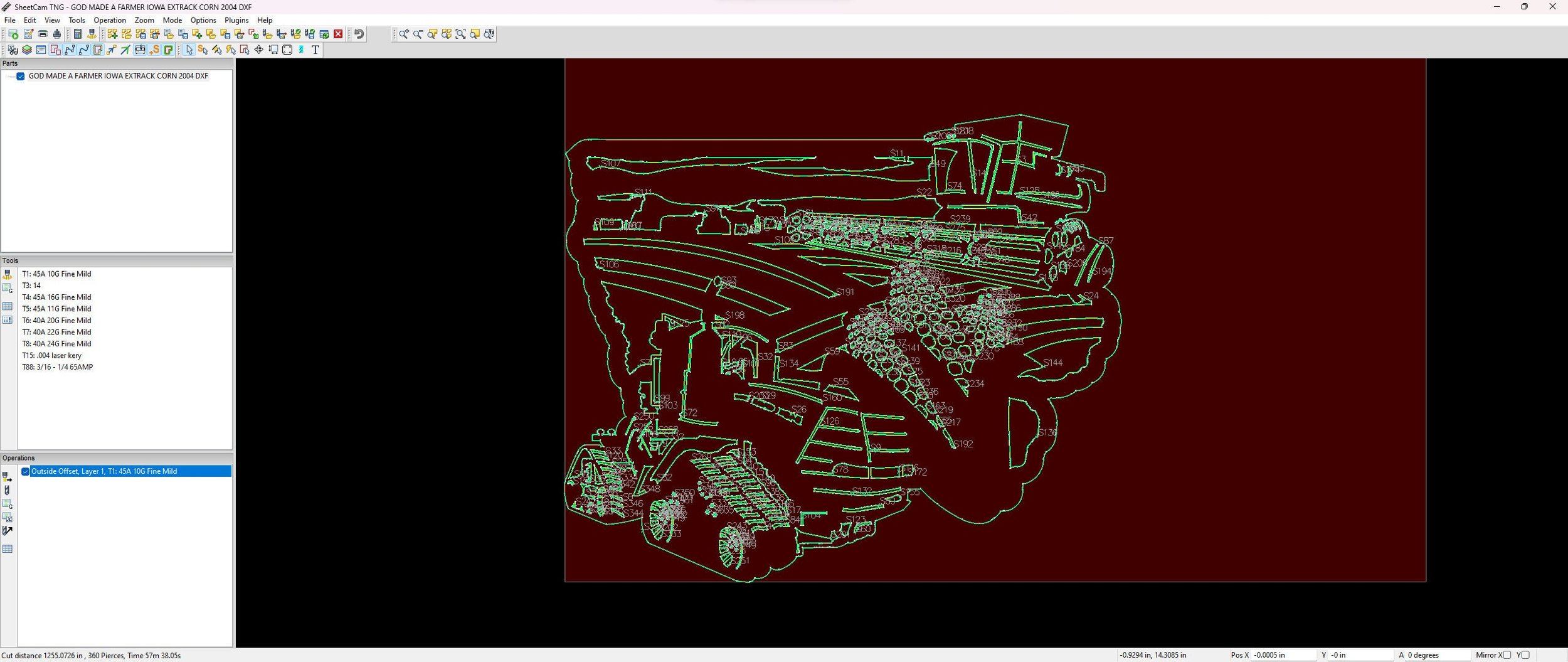The image size is (1568, 662).
Task: Open the File menu
Action: click(10, 20)
